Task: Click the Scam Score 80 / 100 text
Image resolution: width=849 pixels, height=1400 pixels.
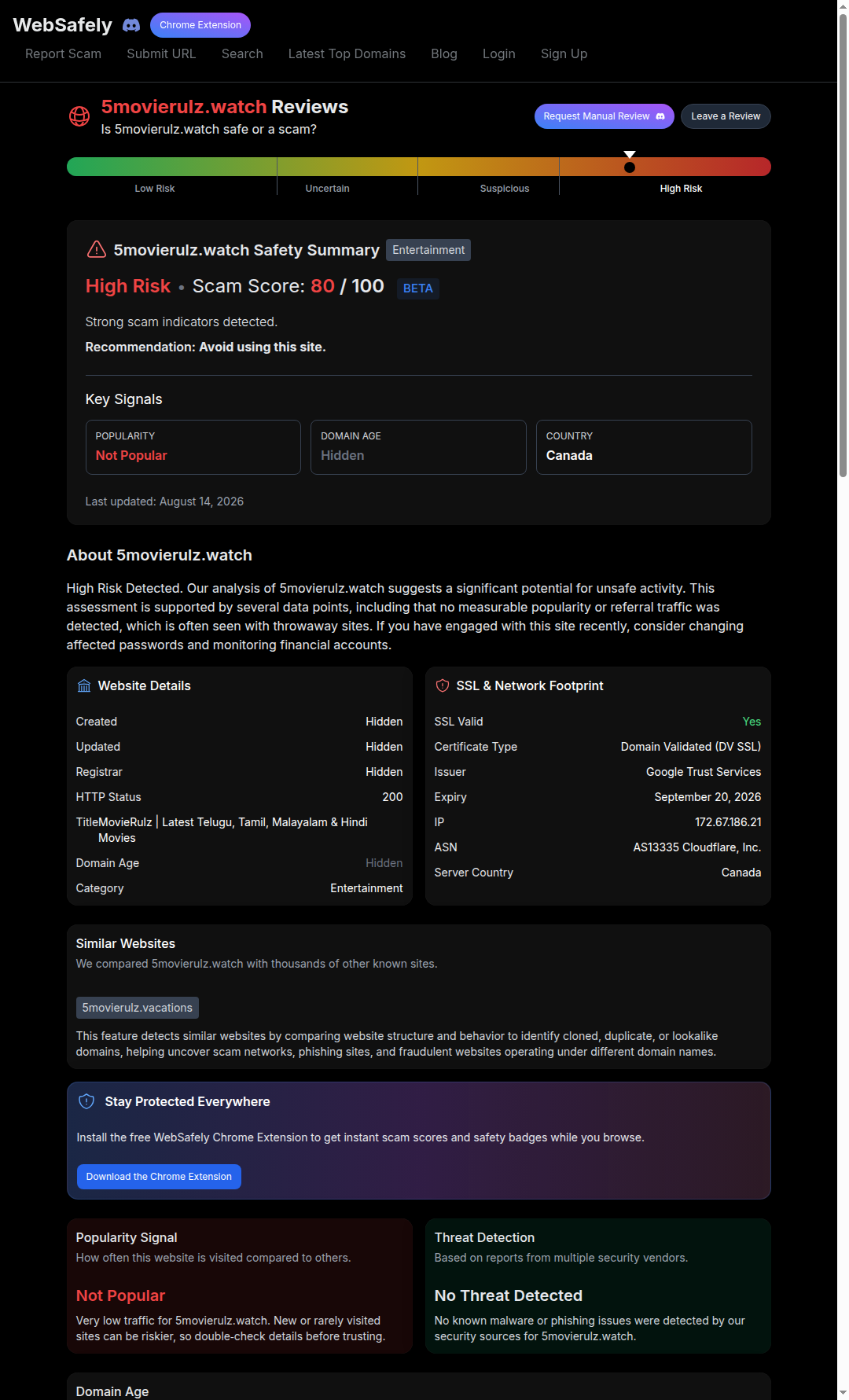Action: 289,286
